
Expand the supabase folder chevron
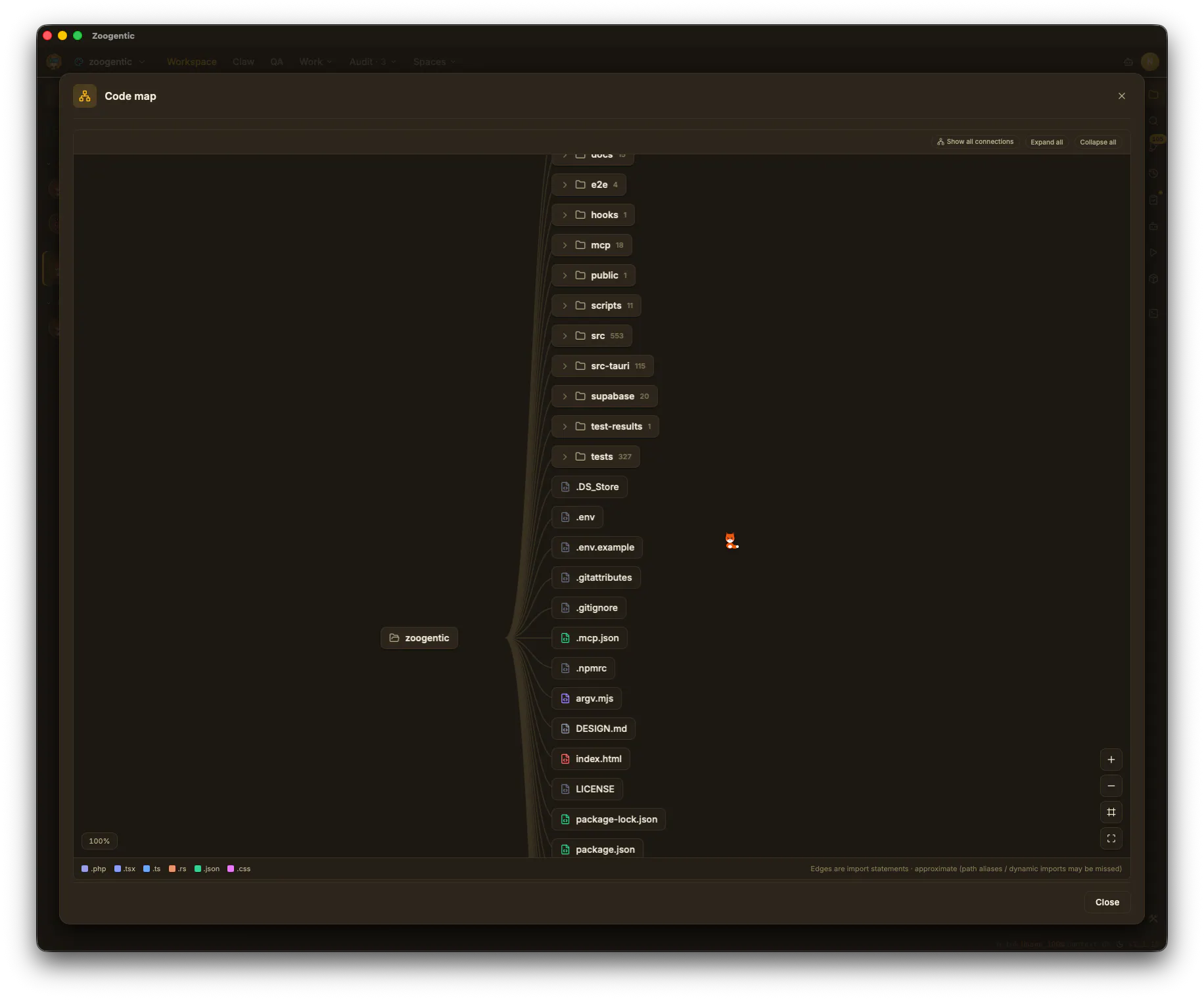[x=565, y=396]
